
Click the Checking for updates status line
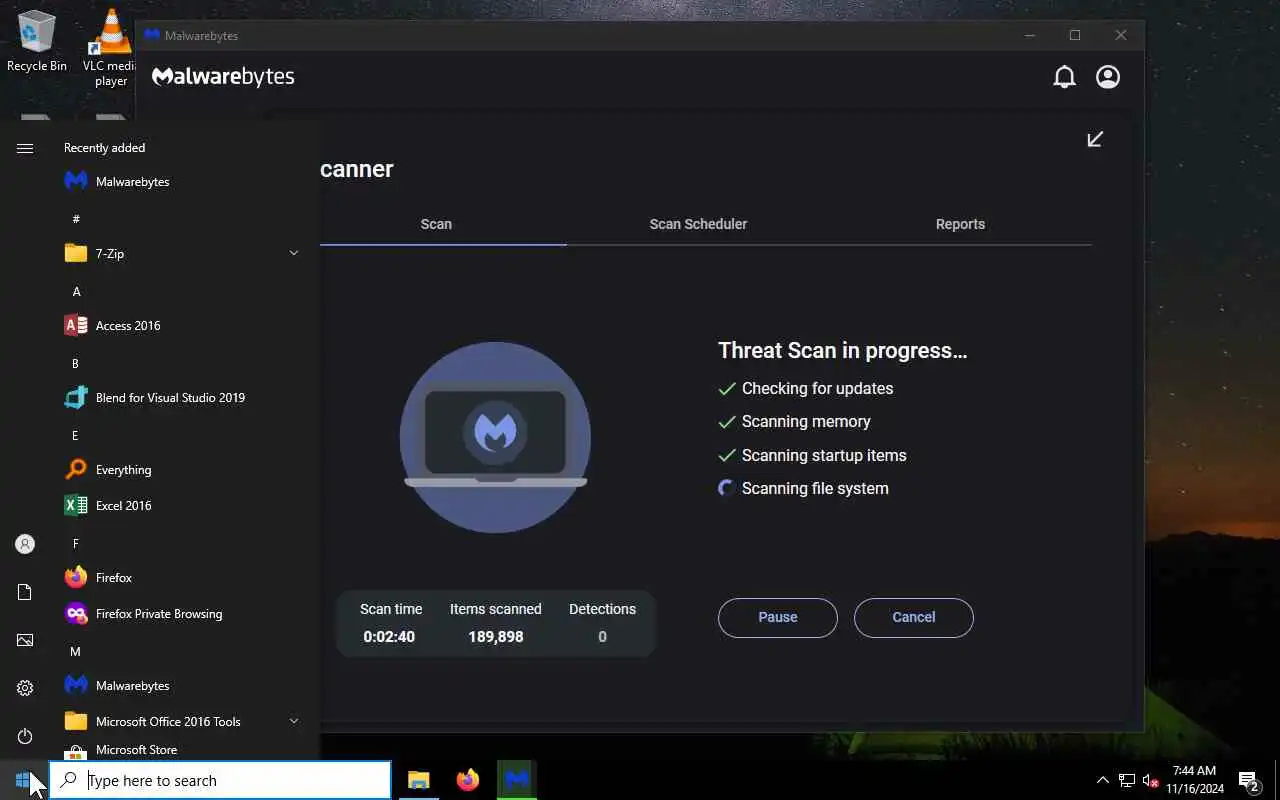click(806, 388)
